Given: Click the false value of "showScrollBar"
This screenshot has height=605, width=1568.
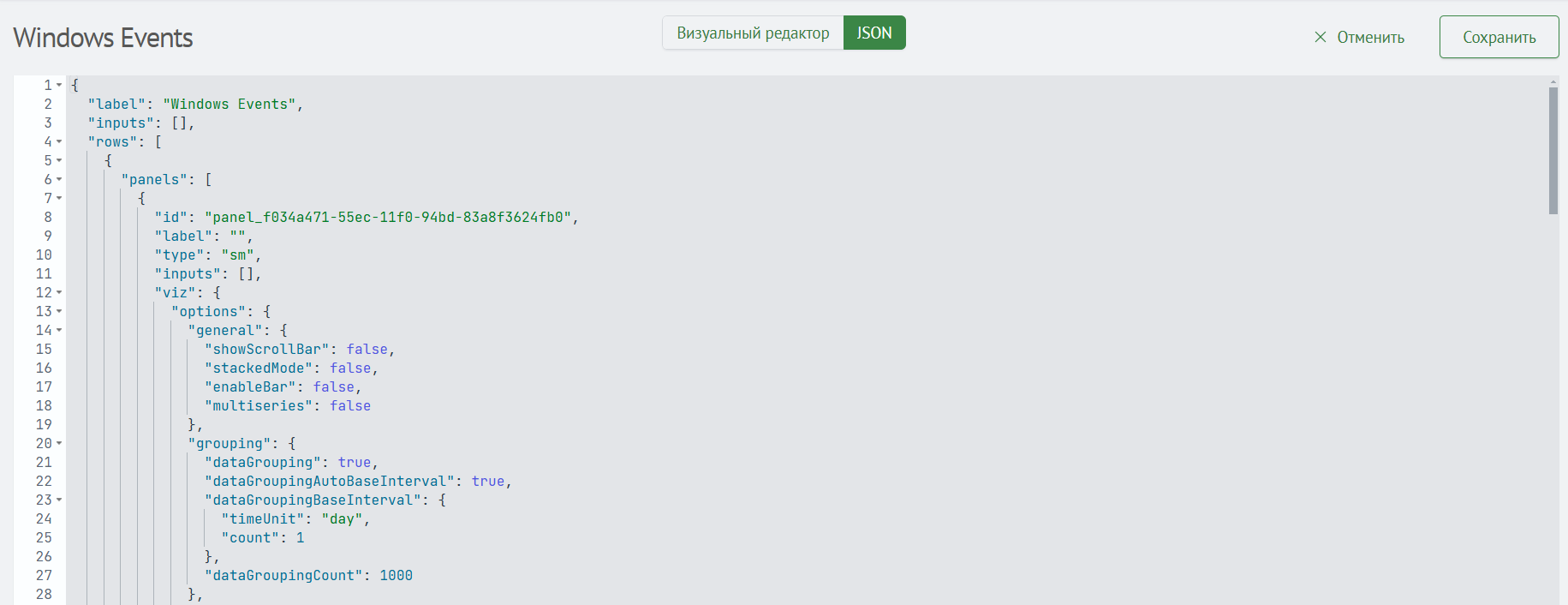Looking at the screenshot, I should click(367, 349).
